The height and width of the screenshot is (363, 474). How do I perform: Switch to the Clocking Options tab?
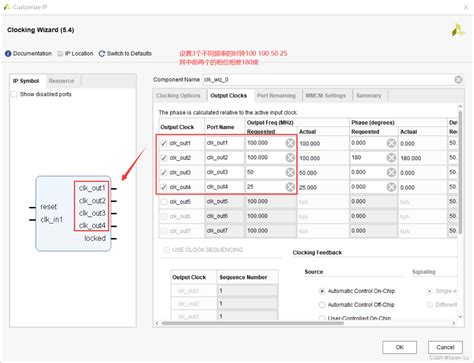tap(178, 96)
